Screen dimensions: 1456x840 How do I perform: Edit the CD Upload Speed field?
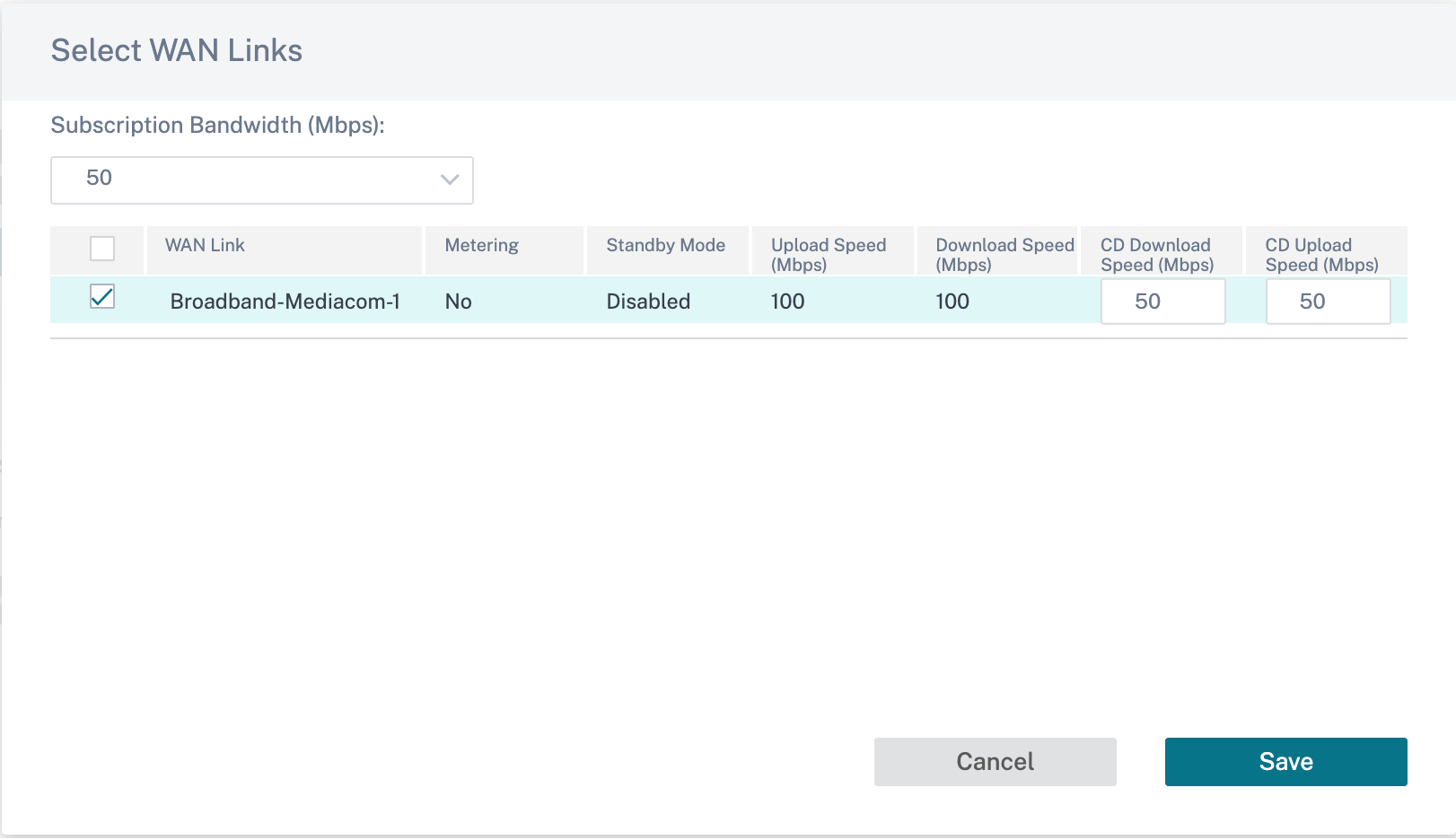click(1328, 302)
